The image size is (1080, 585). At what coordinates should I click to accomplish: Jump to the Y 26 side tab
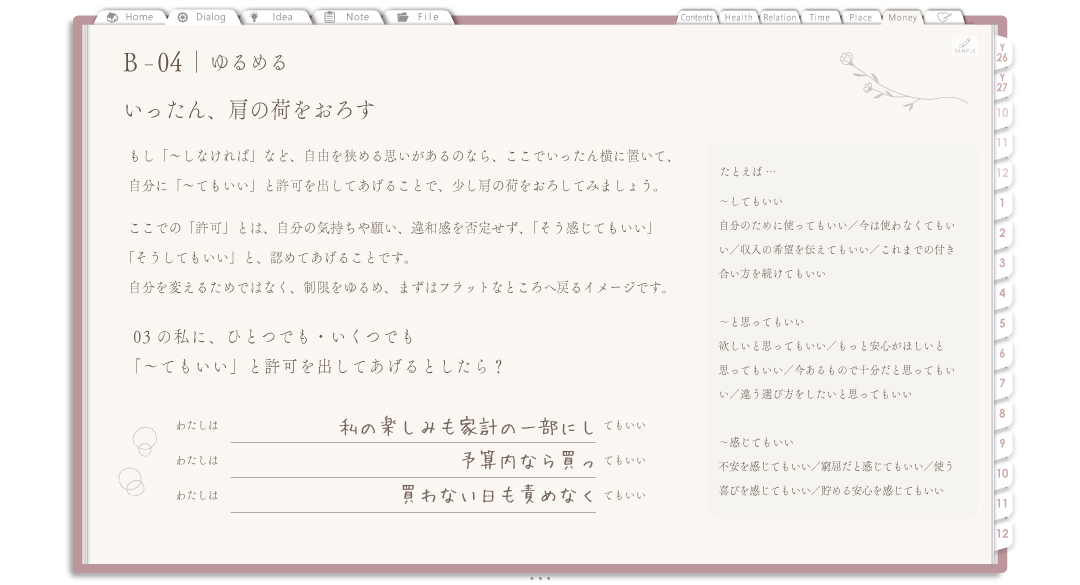[x=1002, y=54]
